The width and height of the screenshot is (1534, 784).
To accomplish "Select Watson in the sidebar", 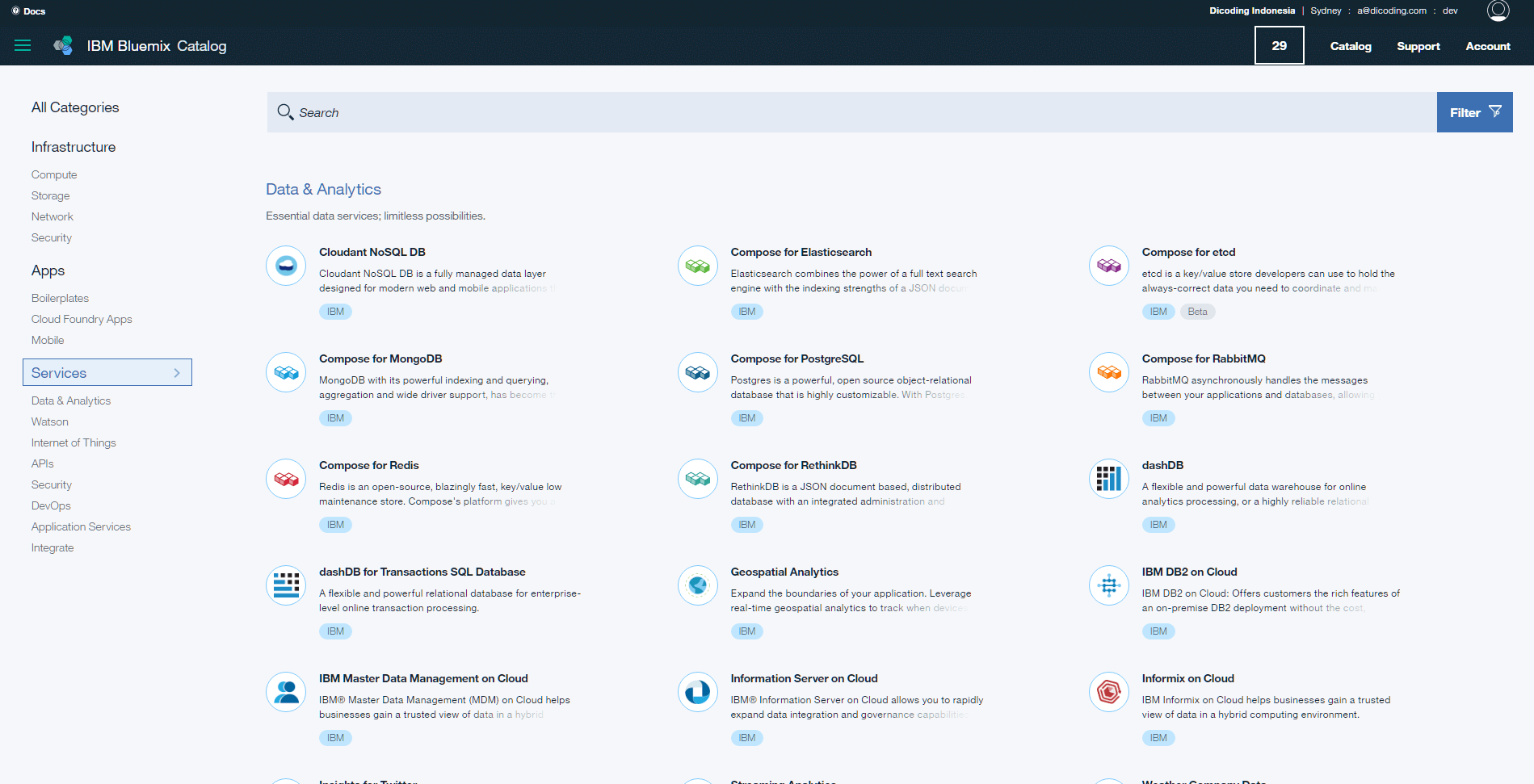I will tap(50, 421).
